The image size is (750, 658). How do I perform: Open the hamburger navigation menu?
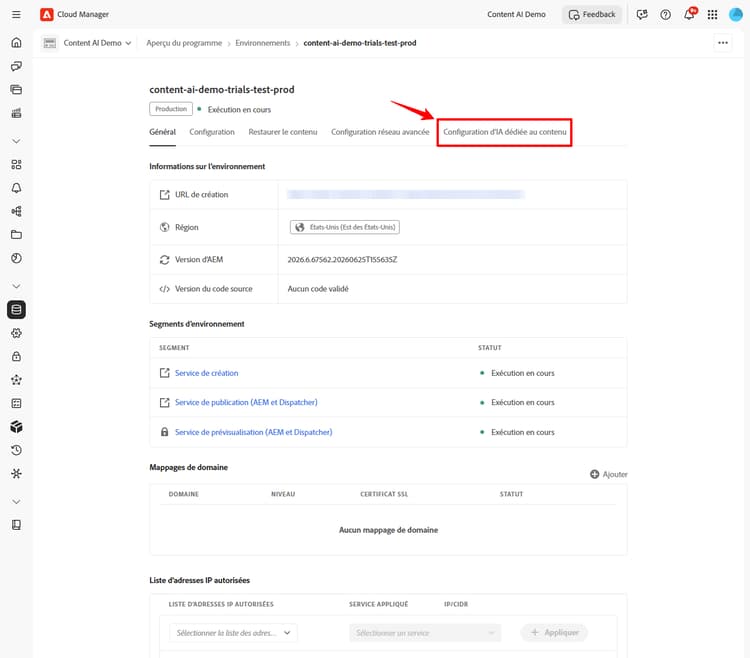click(x=16, y=14)
